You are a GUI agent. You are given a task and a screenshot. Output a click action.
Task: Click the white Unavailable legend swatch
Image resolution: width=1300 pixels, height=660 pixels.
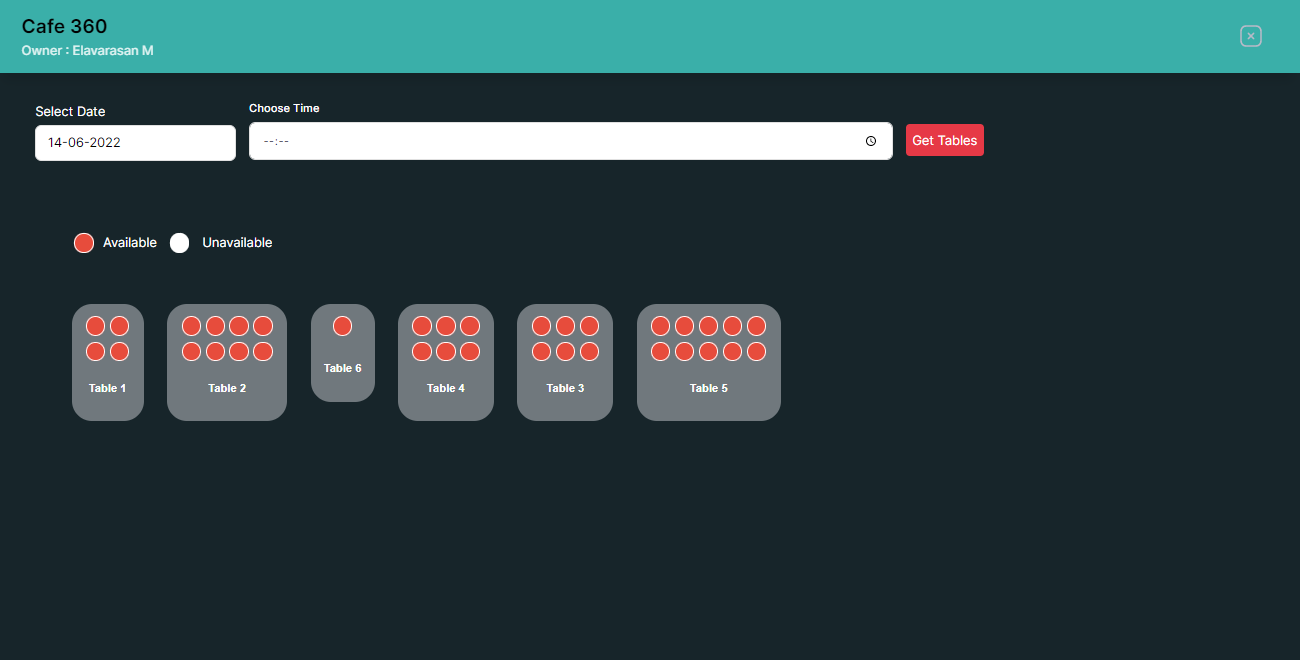(179, 243)
